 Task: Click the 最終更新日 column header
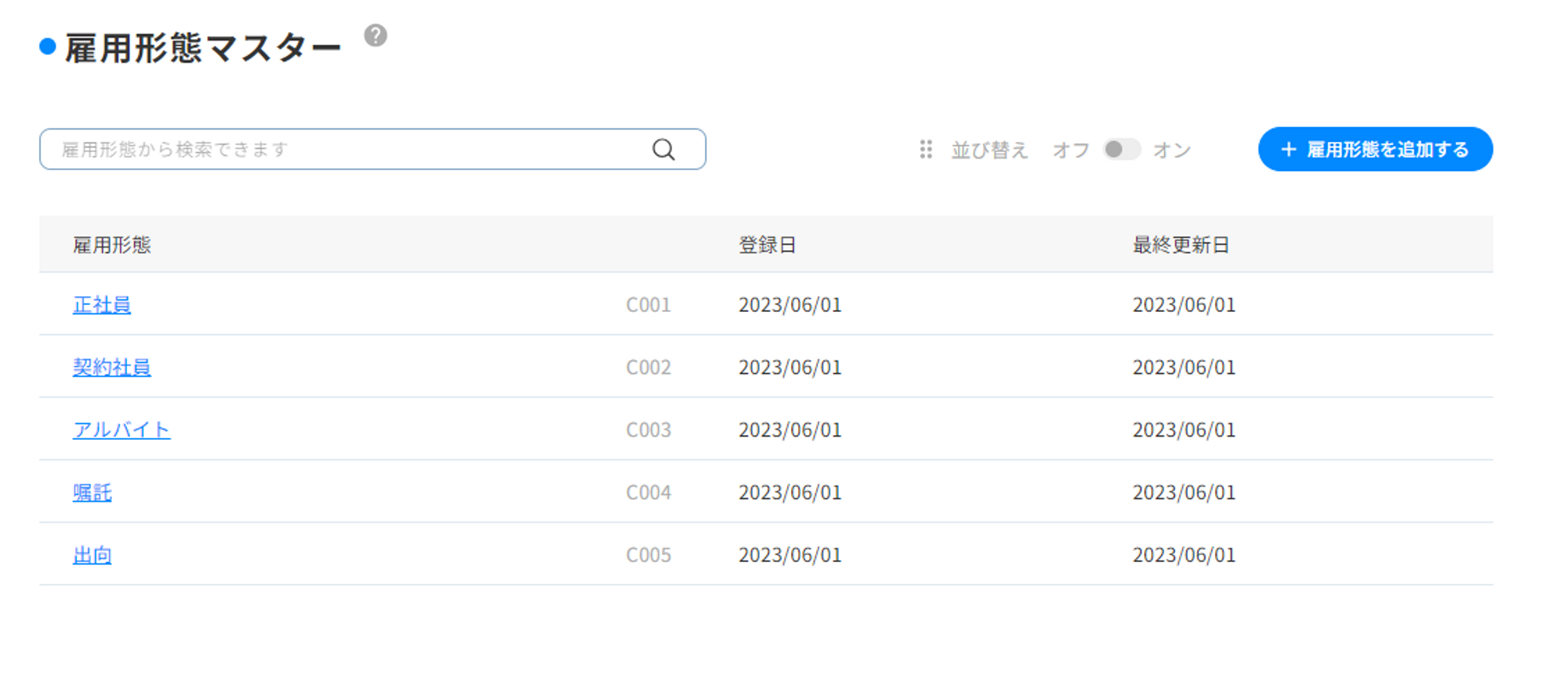click(1181, 245)
